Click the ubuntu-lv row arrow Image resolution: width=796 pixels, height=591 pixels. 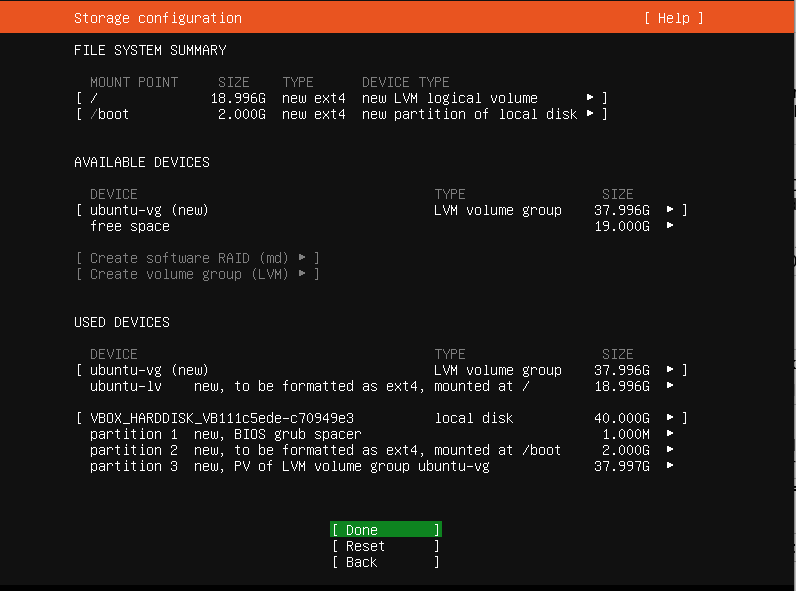[670, 386]
